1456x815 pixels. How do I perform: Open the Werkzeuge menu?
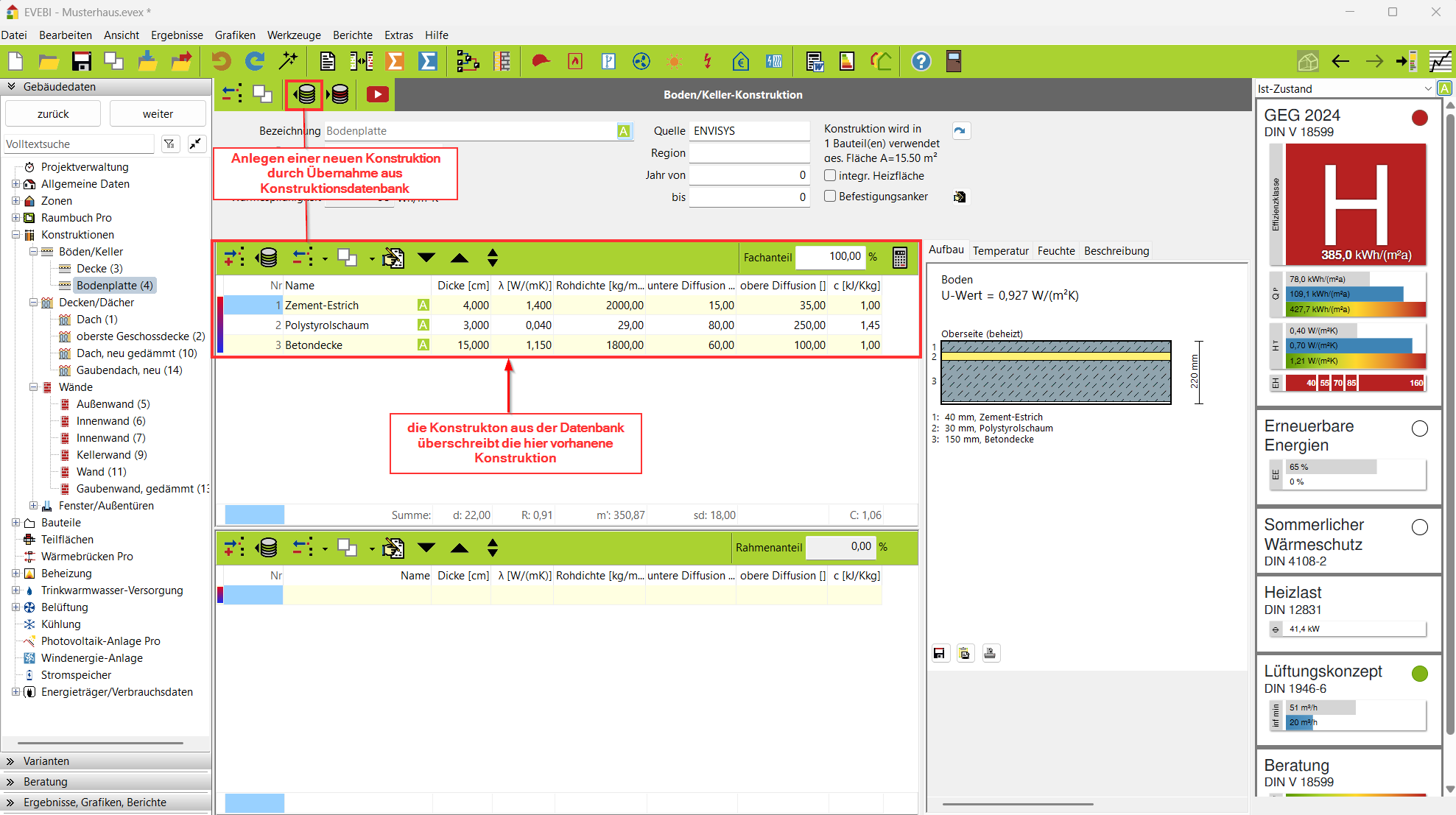click(x=294, y=35)
